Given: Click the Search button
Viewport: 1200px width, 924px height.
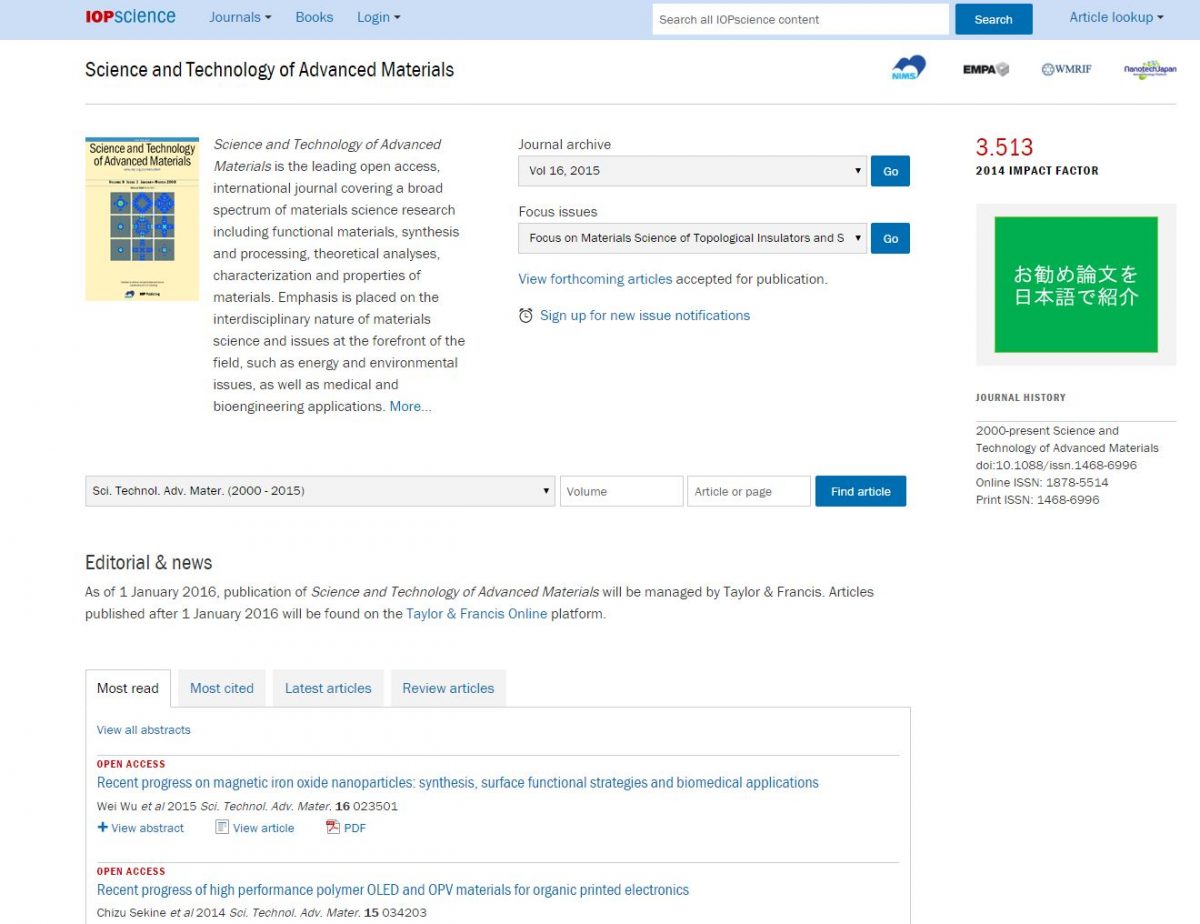Looking at the screenshot, I should coord(993,19).
